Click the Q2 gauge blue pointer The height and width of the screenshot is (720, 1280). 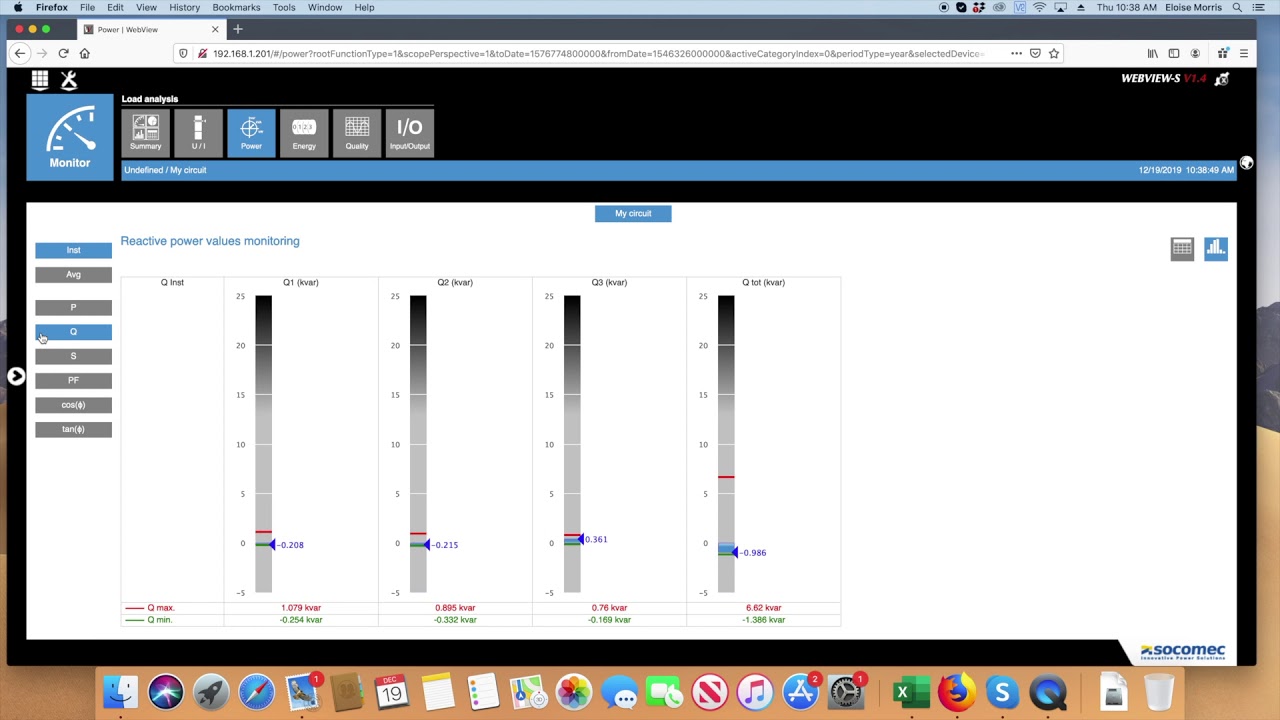428,545
